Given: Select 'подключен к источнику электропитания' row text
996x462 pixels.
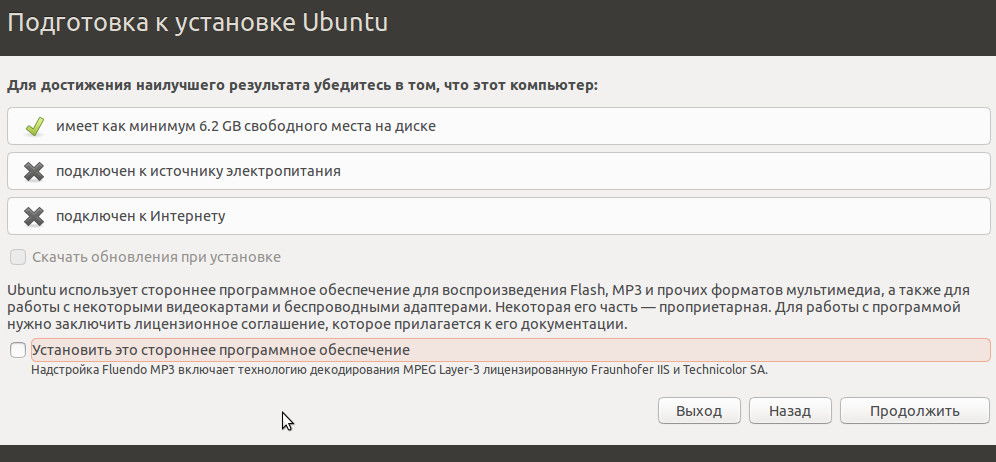Looking at the screenshot, I should tap(198, 171).
